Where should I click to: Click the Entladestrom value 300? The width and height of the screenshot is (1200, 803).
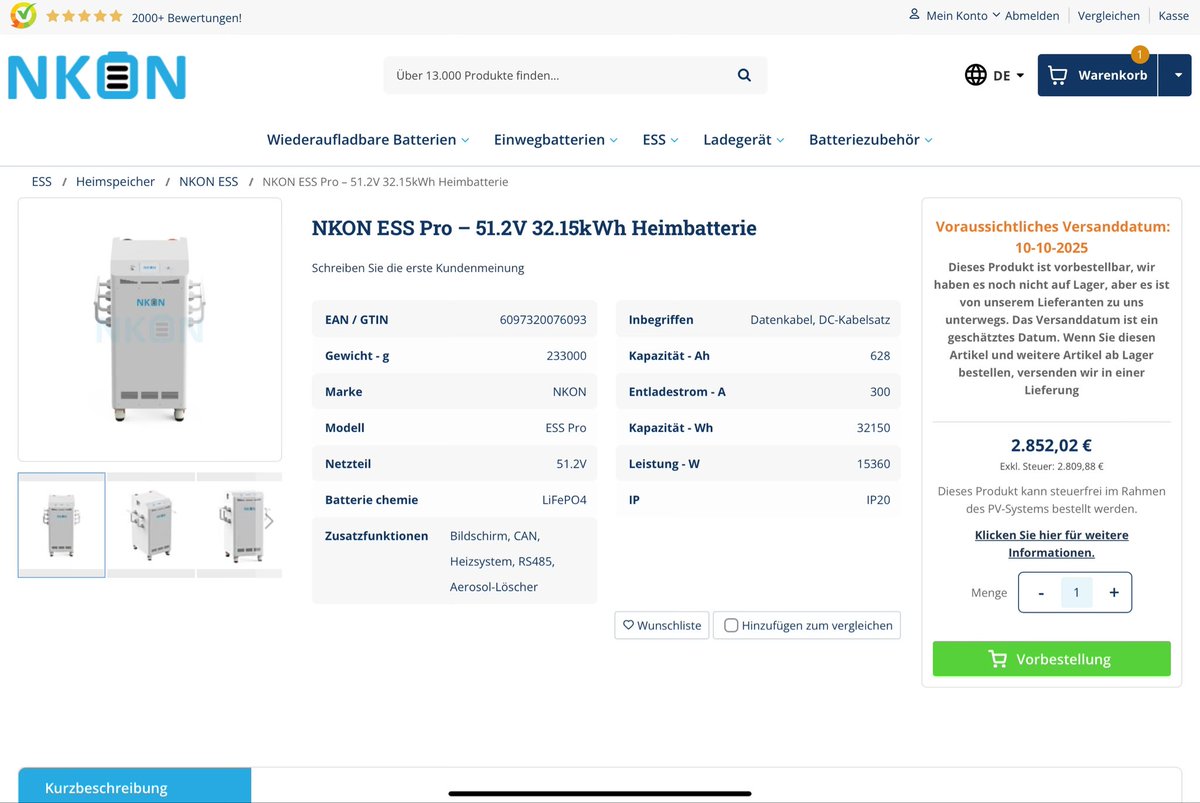click(880, 392)
